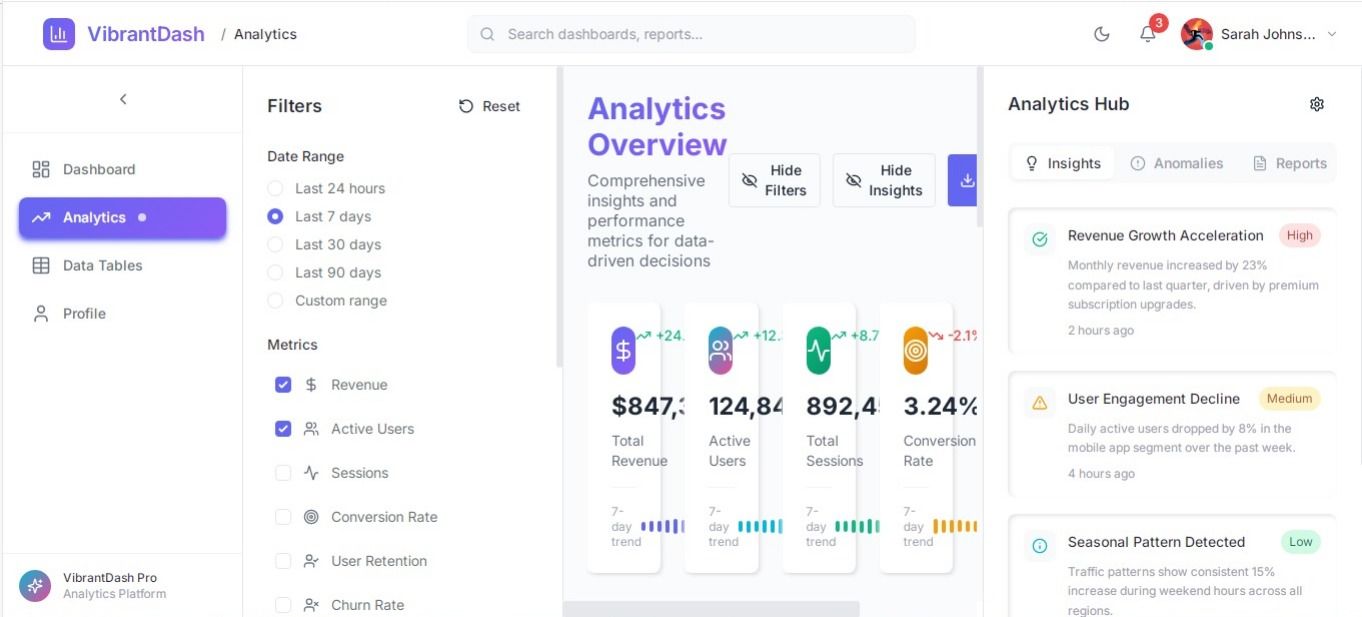Open the notifications bell

1148,34
